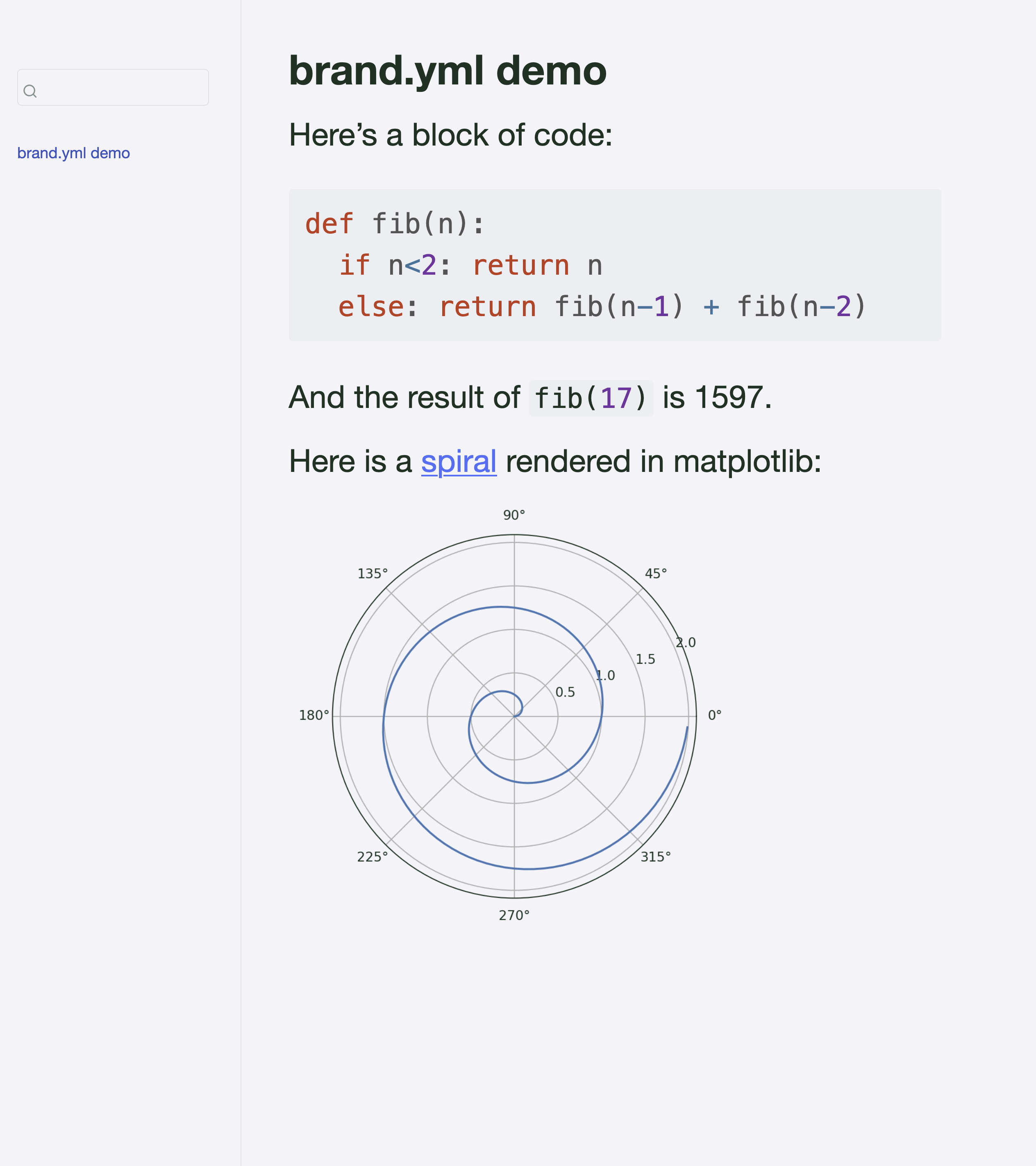Click the 0.5 radial tick label

click(565, 692)
